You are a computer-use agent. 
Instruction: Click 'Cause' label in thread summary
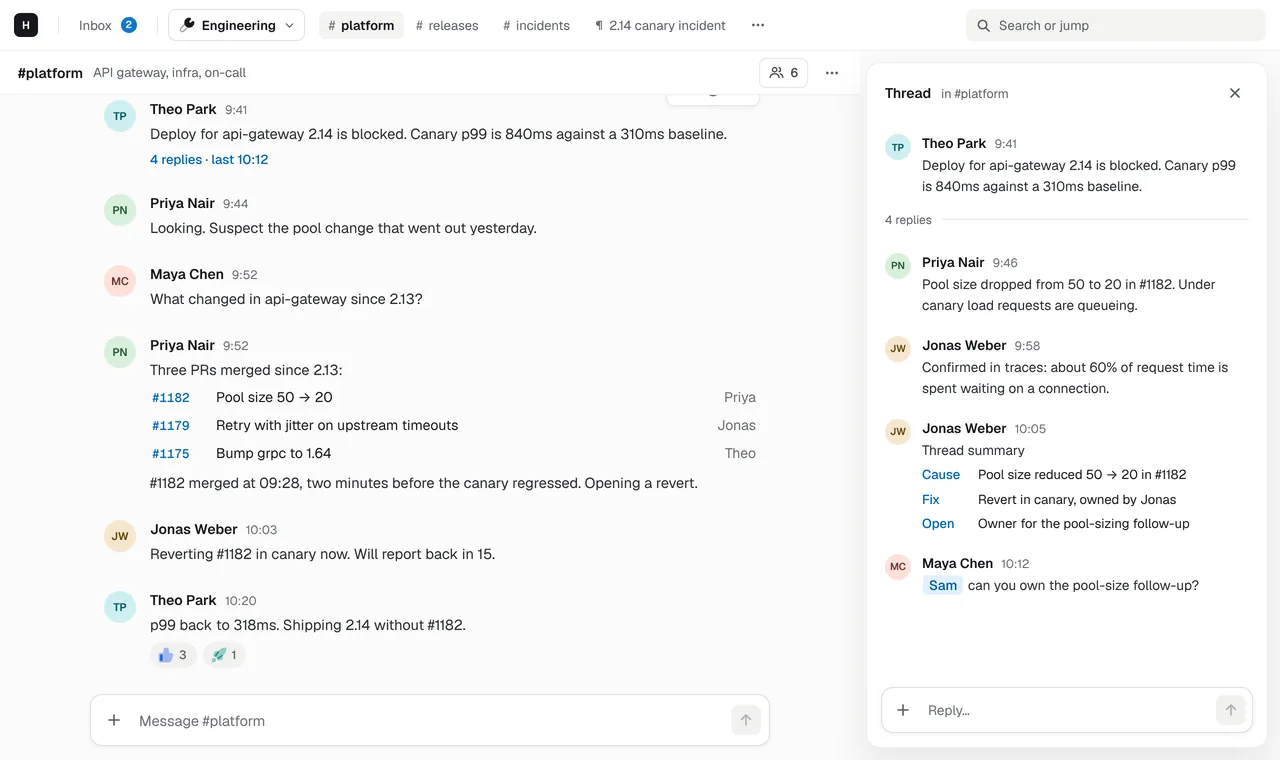pos(941,475)
